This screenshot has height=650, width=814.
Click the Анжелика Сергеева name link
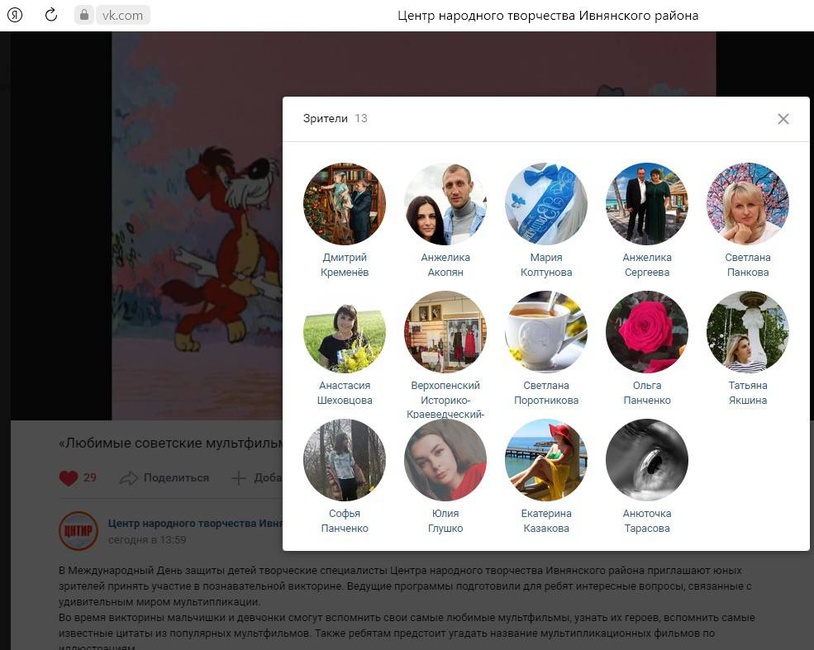tap(647, 265)
